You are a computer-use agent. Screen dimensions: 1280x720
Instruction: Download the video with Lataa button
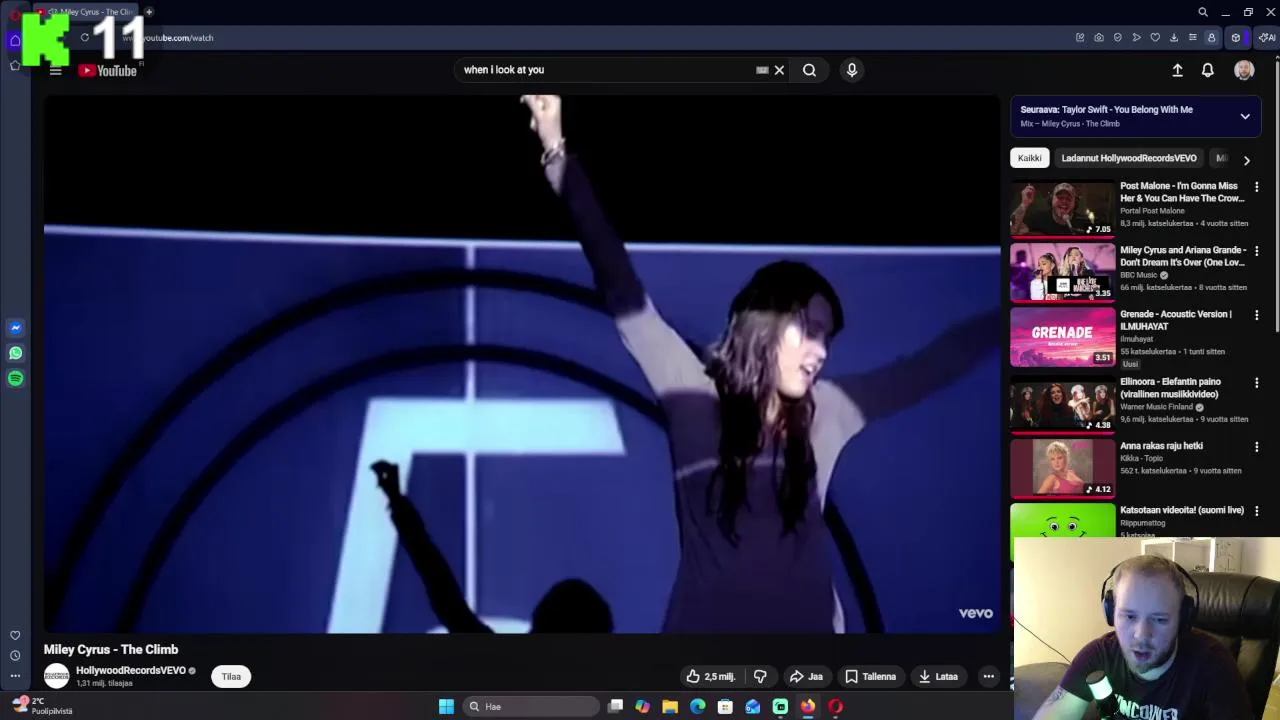click(938, 677)
